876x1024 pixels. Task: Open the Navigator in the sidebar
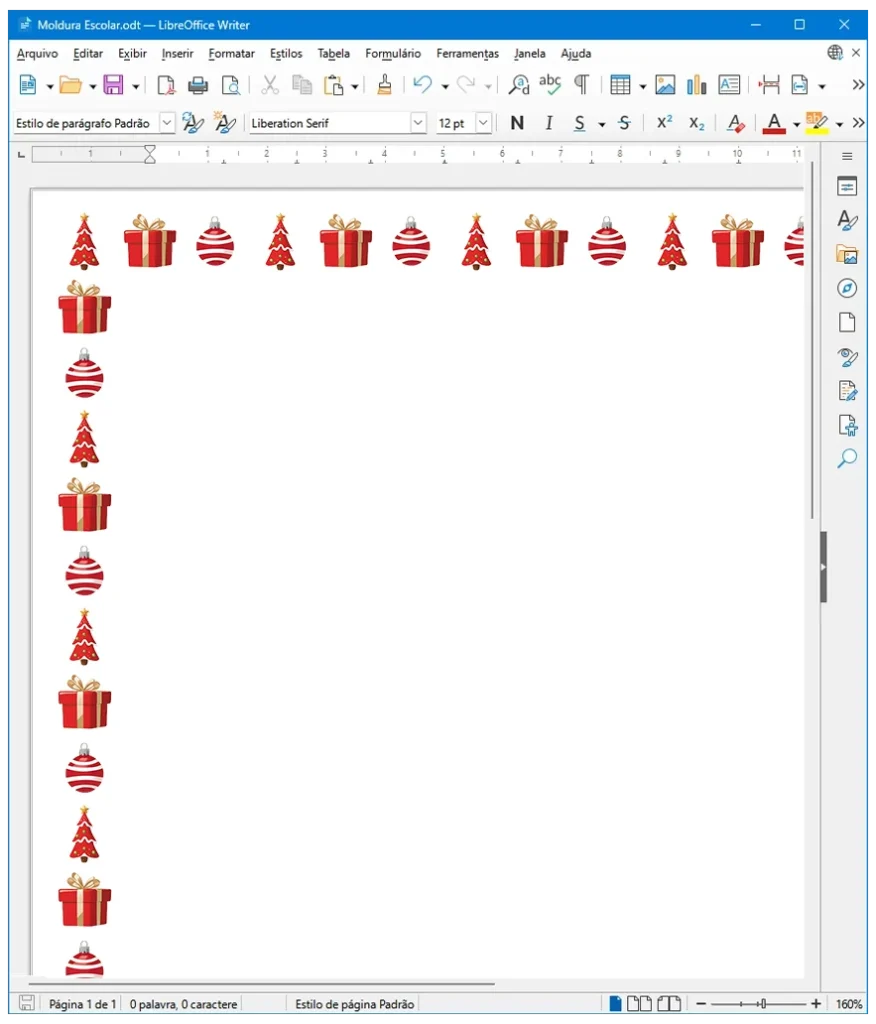tap(847, 289)
